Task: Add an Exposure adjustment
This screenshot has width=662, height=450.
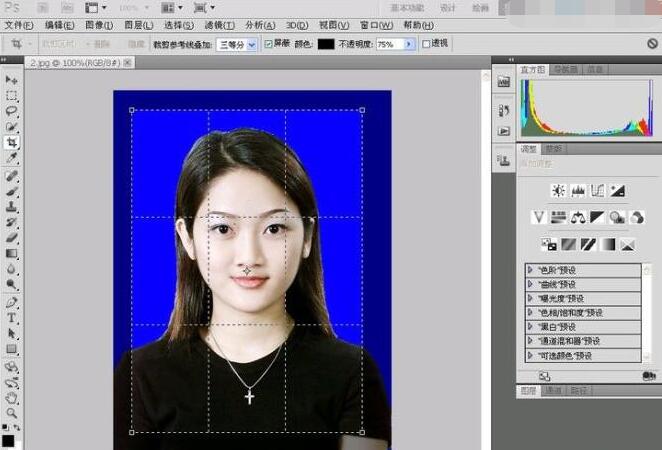Action: [x=617, y=191]
